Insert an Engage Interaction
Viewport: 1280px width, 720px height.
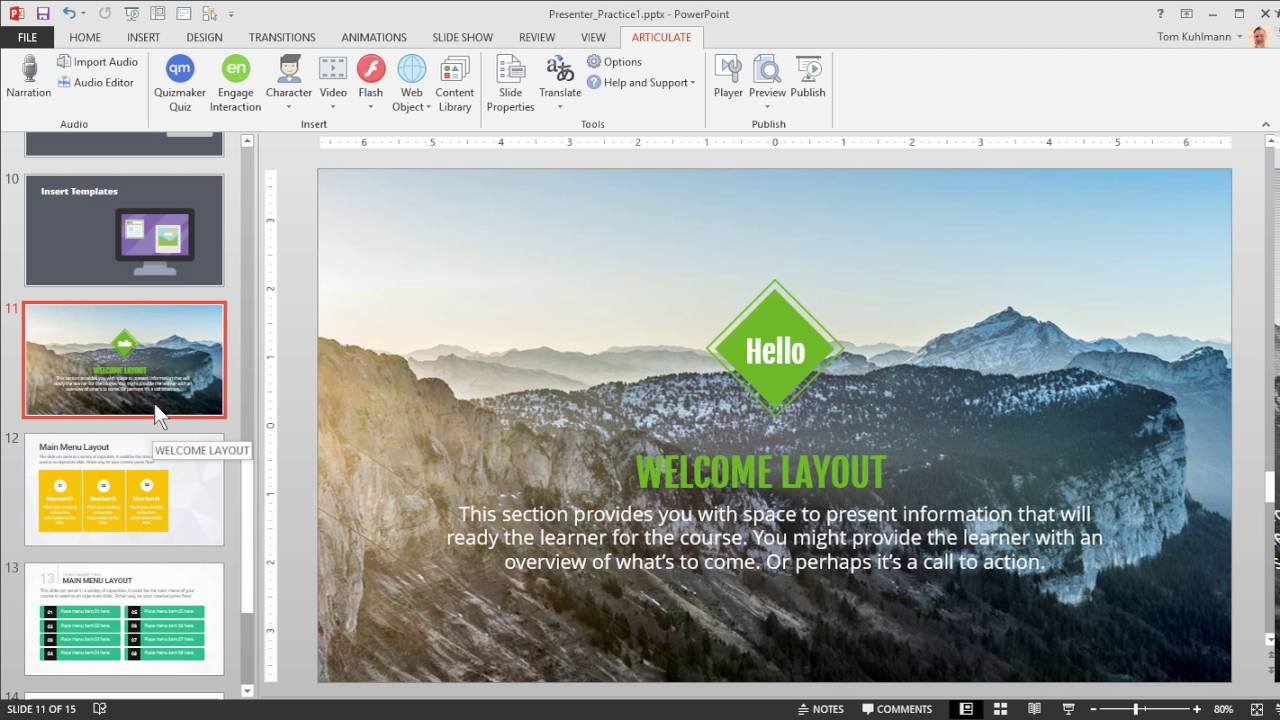235,83
